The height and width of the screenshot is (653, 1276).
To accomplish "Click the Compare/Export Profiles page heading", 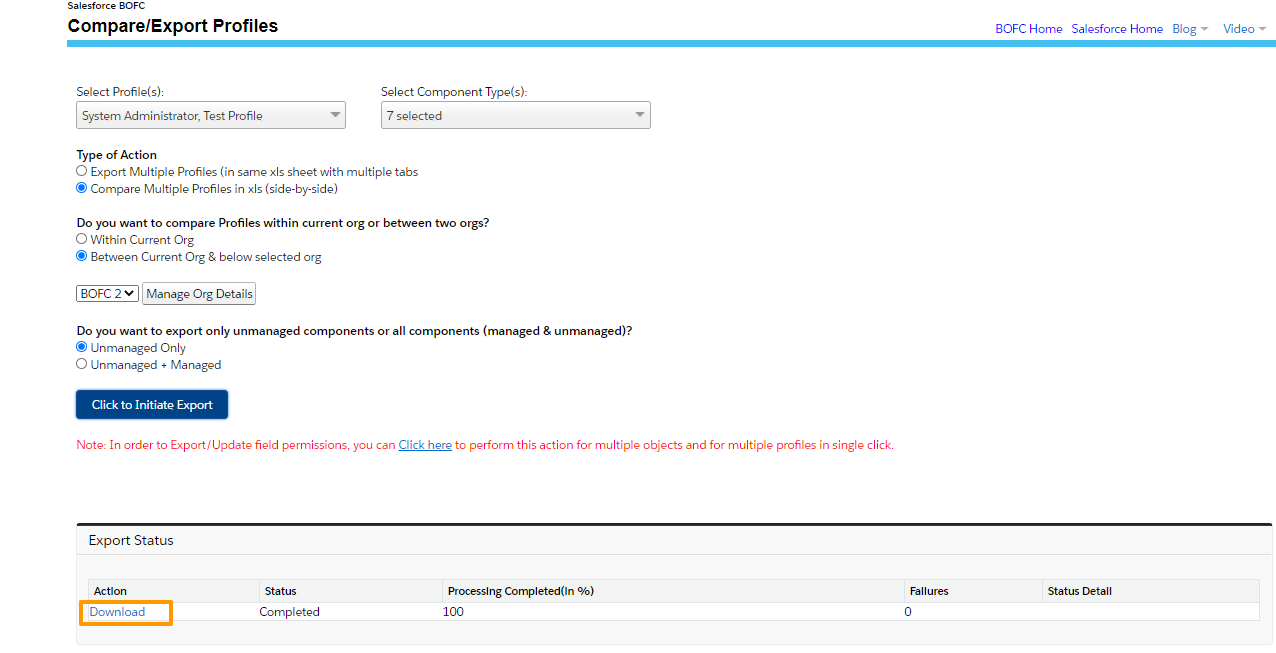I will pos(173,26).
